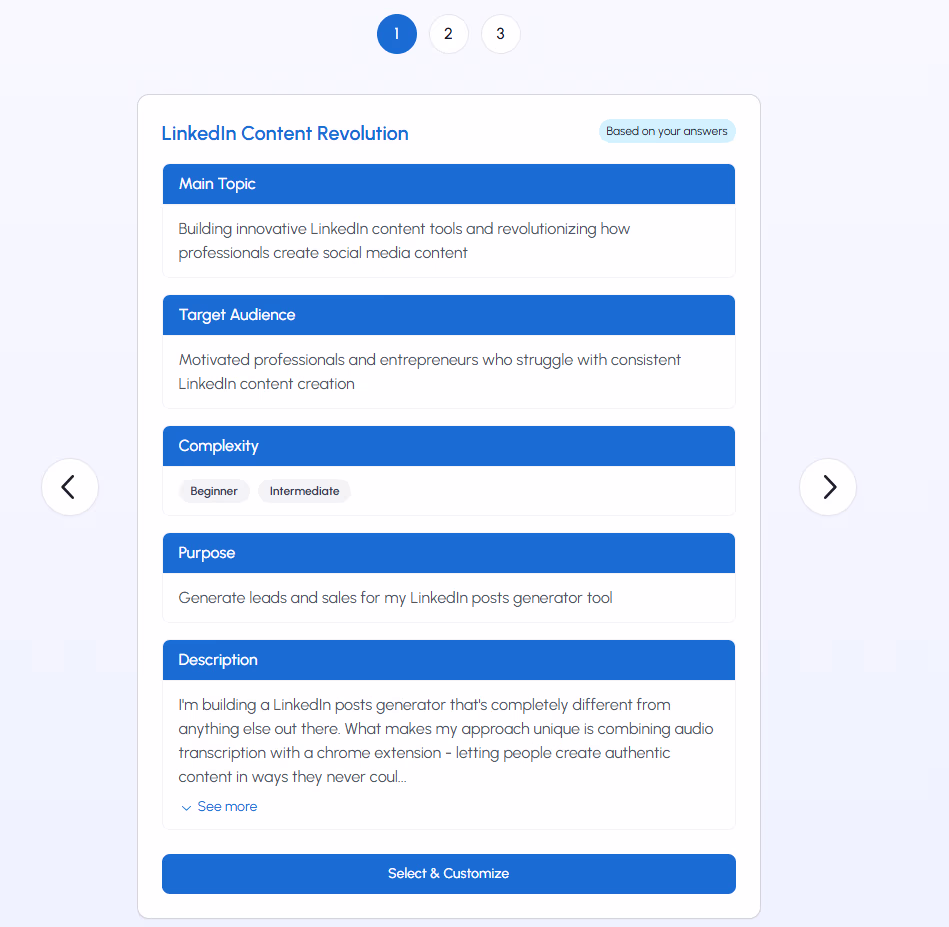949x927 pixels.
Task: Select page 1 in the pagination
Action: click(x=397, y=34)
